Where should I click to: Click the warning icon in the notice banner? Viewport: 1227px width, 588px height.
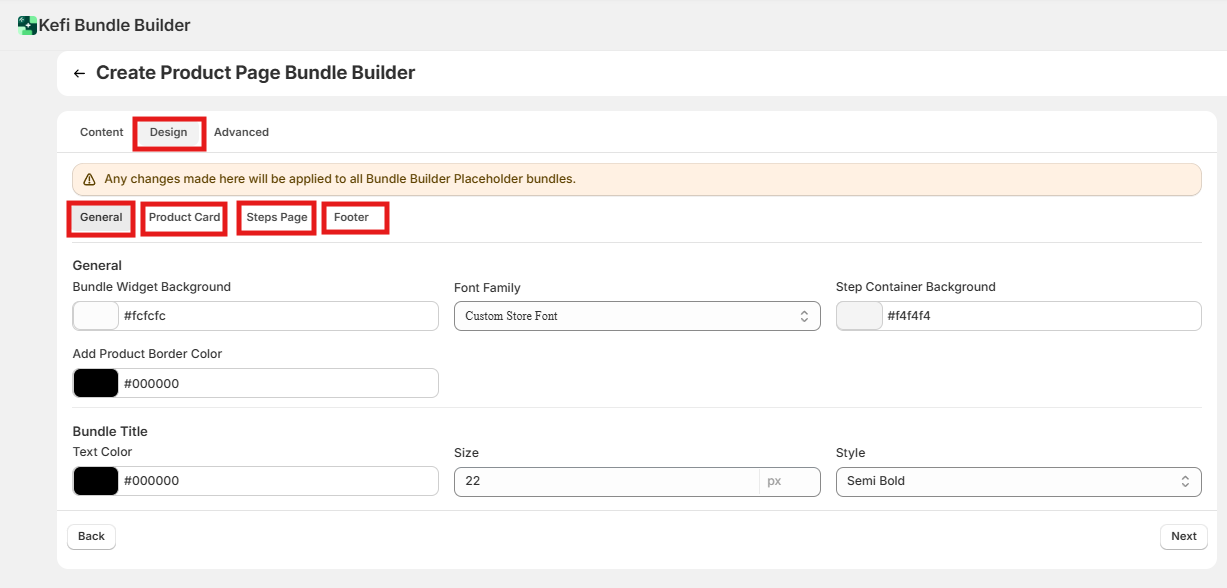tap(89, 180)
